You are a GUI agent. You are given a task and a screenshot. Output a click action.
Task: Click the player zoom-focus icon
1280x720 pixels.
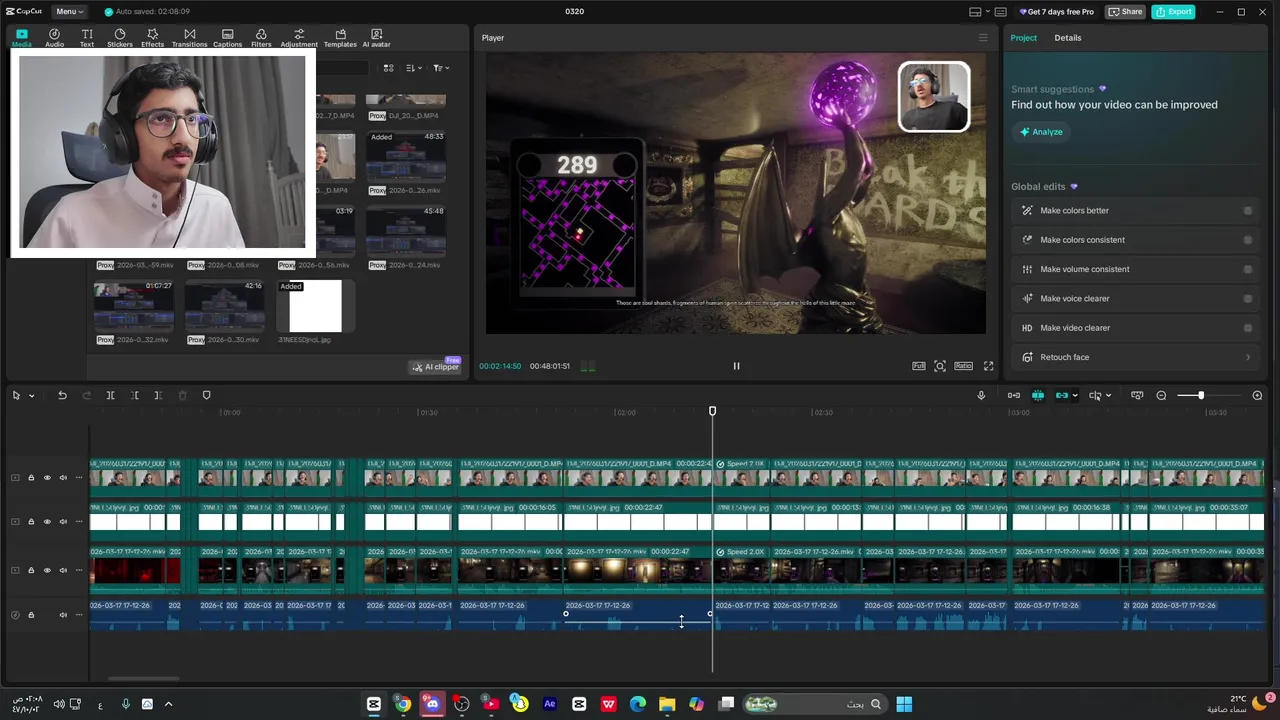click(x=940, y=366)
